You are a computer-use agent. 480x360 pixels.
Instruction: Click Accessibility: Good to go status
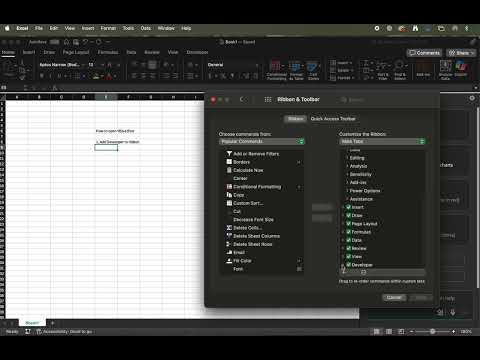[64, 332]
